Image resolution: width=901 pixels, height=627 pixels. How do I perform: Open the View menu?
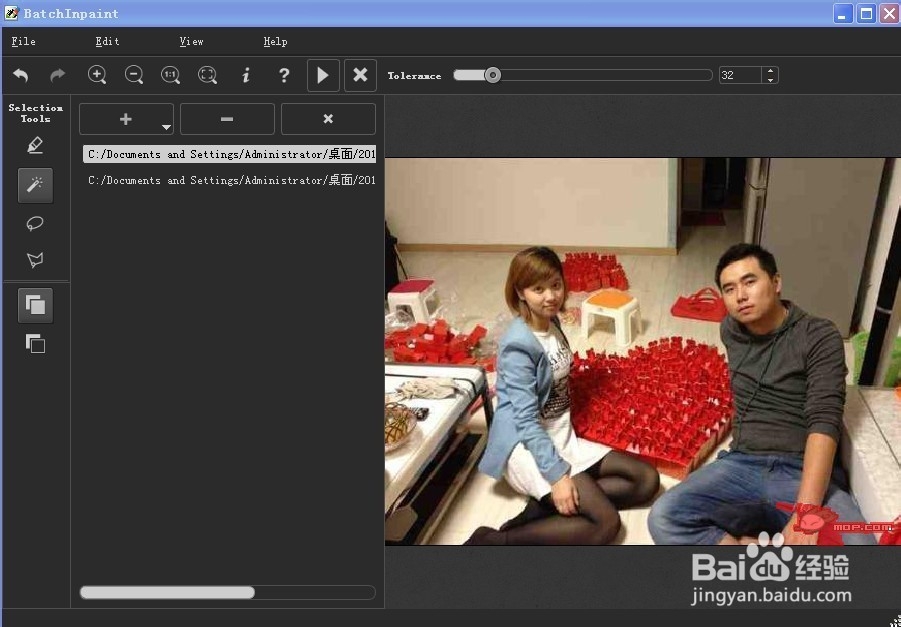[191, 41]
